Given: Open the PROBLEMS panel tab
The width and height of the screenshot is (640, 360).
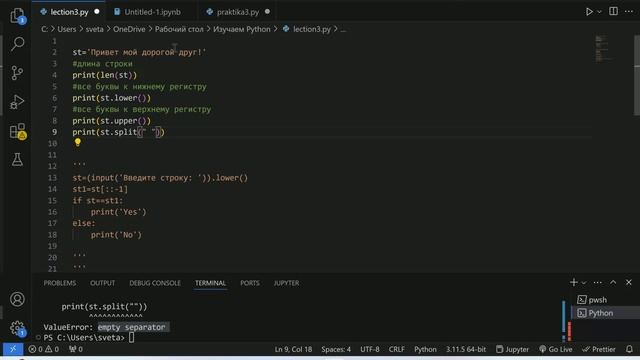Looking at the screenshot, I should pyautogui.click(x=60, y=283).
